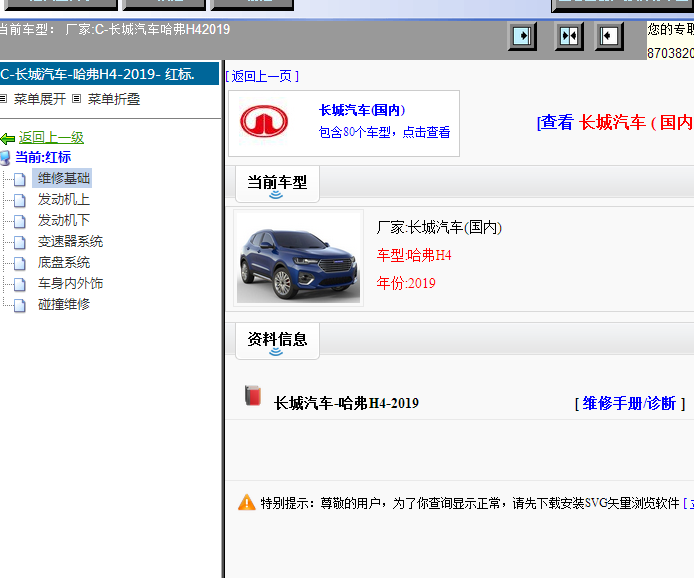Click the left-arrow panel button in gray toolbar
Viewport: 694px width, 578px height.
[609, 36]
